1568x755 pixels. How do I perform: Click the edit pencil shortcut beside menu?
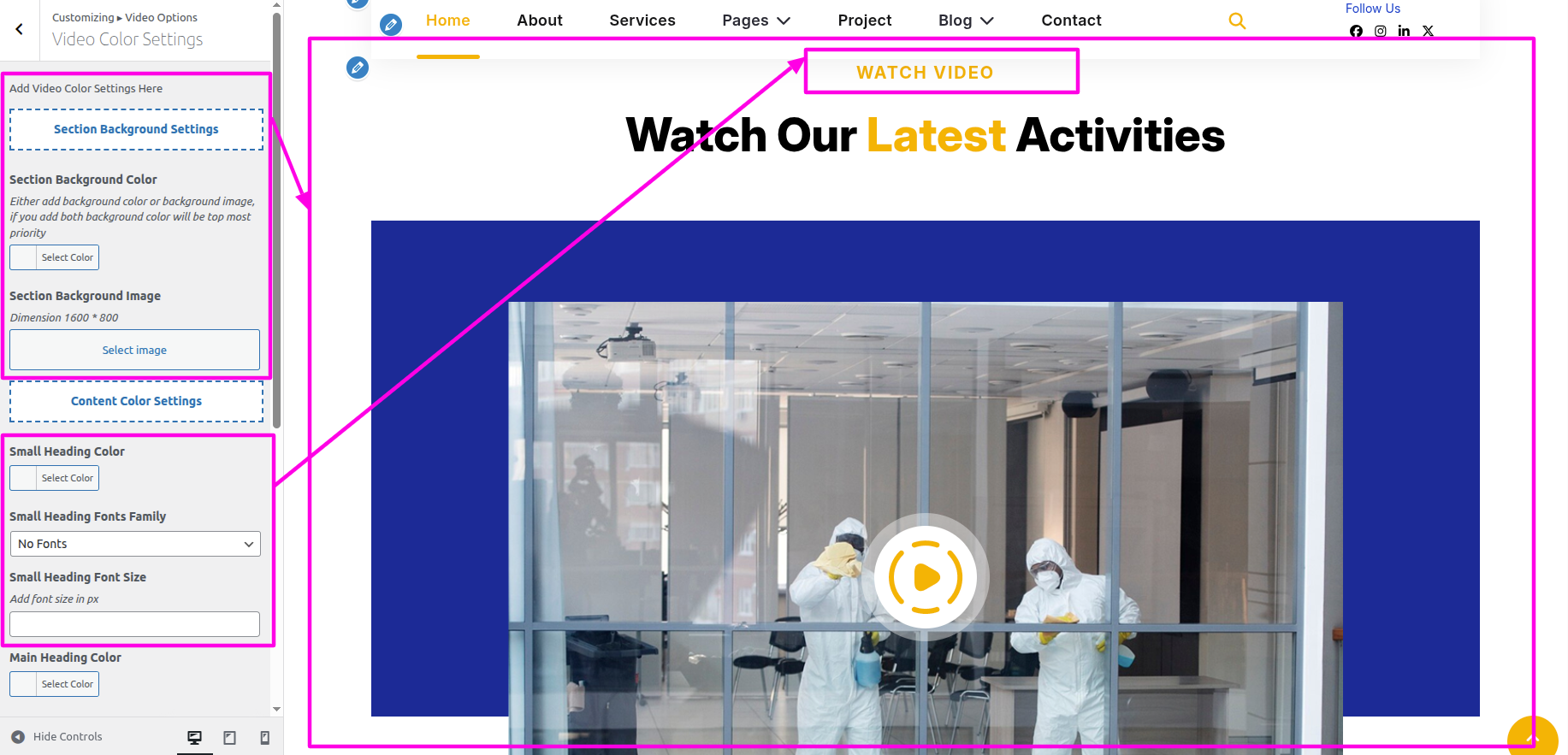pyautogui.click(x=391, y=24)
